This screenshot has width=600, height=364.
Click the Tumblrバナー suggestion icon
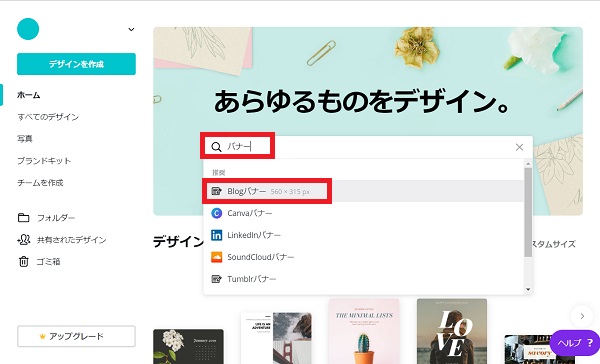pos(217,279)
